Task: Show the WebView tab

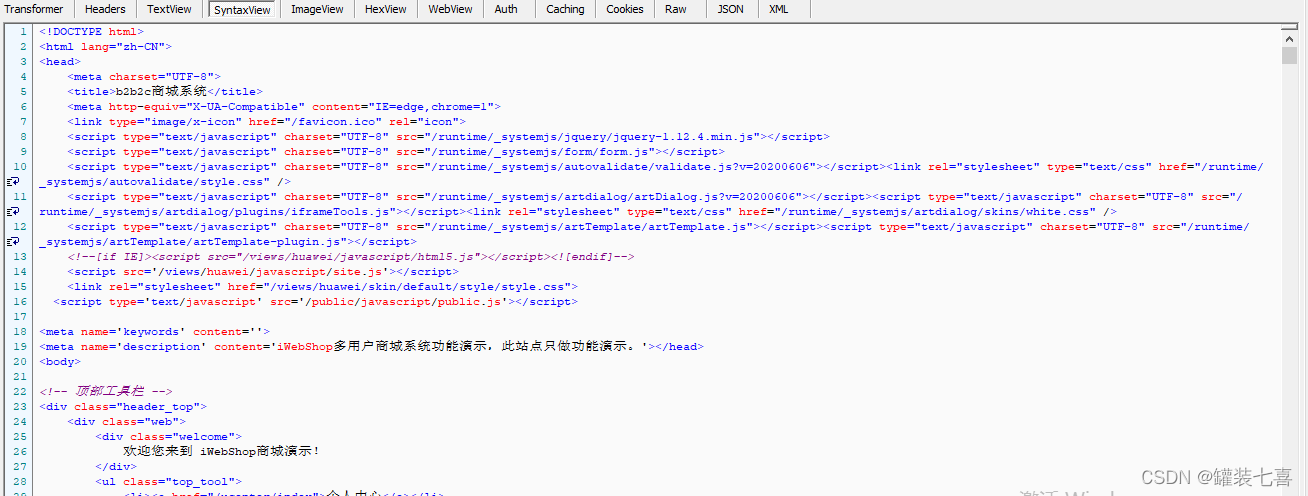Action: [450, 9]
